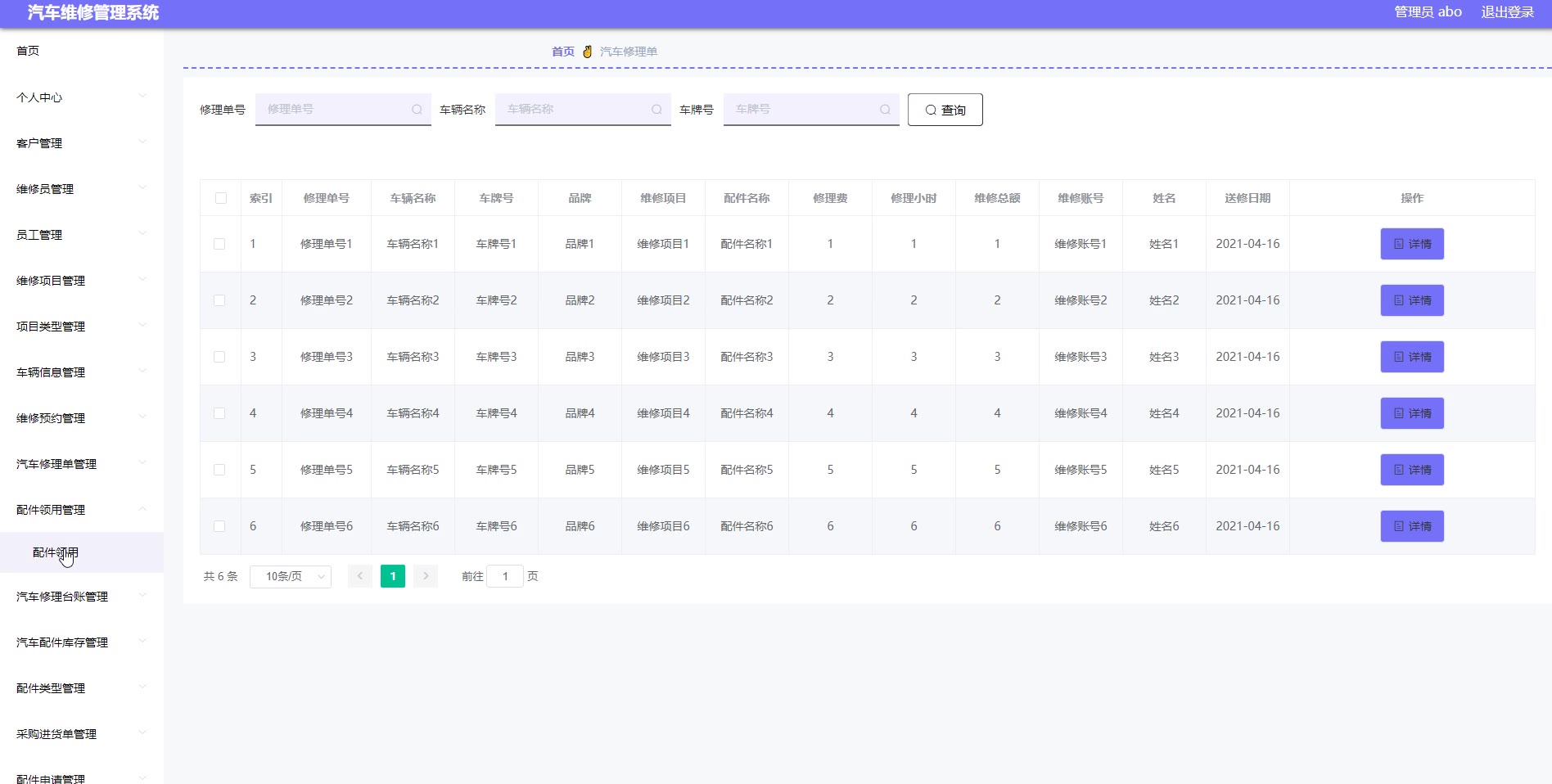Toggle select-all checkbox in table header
Viewport: 1552px width, 784px height.
coord(221,198)
